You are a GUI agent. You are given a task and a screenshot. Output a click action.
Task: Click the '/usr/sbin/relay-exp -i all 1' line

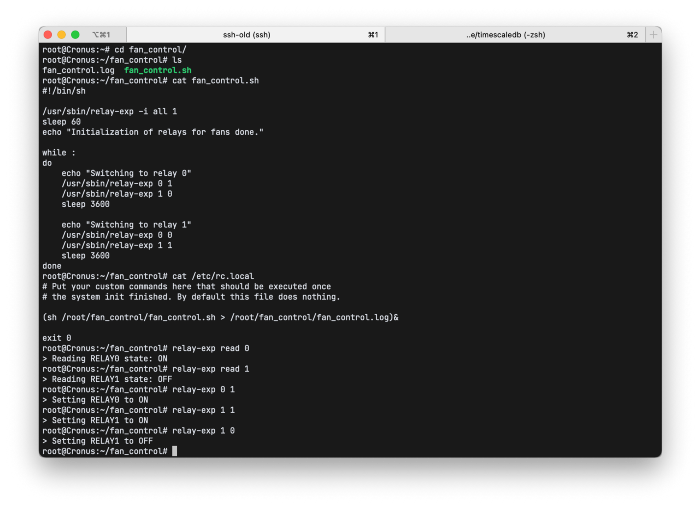click(110, 112)
